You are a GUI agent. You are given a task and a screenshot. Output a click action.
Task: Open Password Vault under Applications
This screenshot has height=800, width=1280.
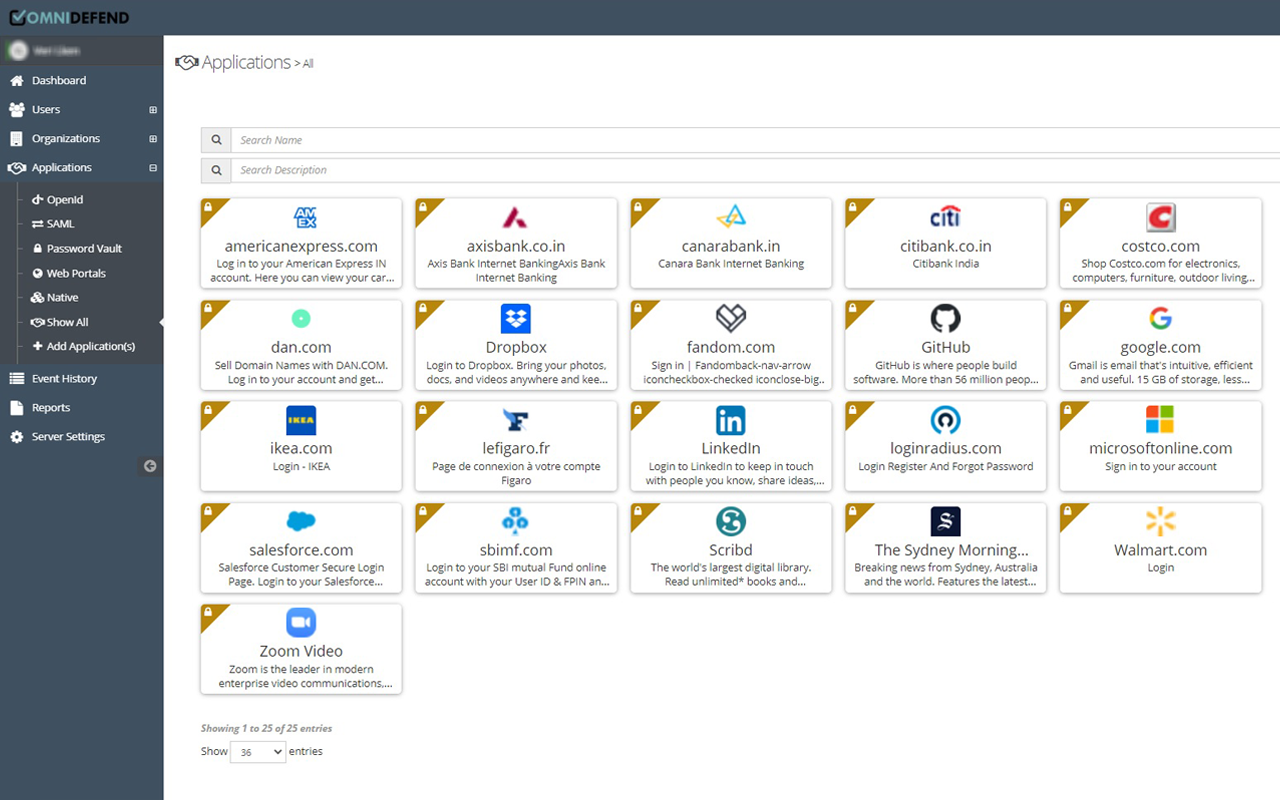coord(82,249)
